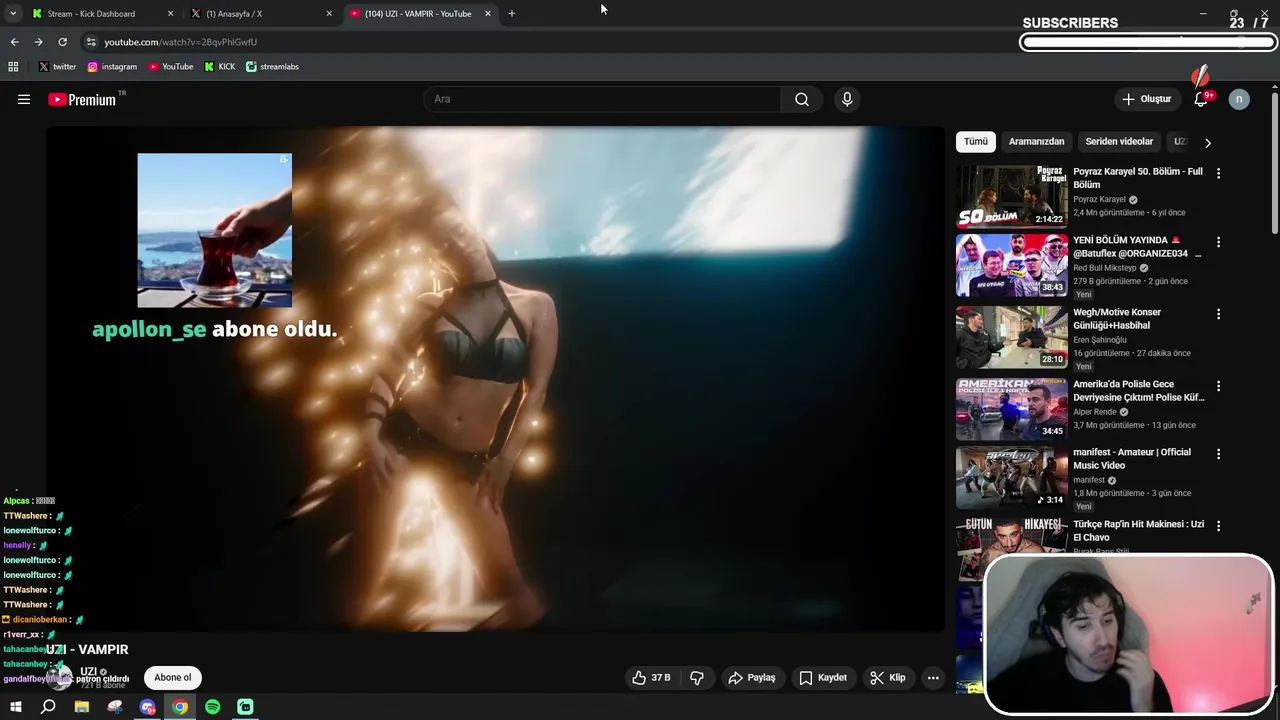The image size is (1280, 720).
Task: Click the Paylaş share button
Action: tap(752, 677)
